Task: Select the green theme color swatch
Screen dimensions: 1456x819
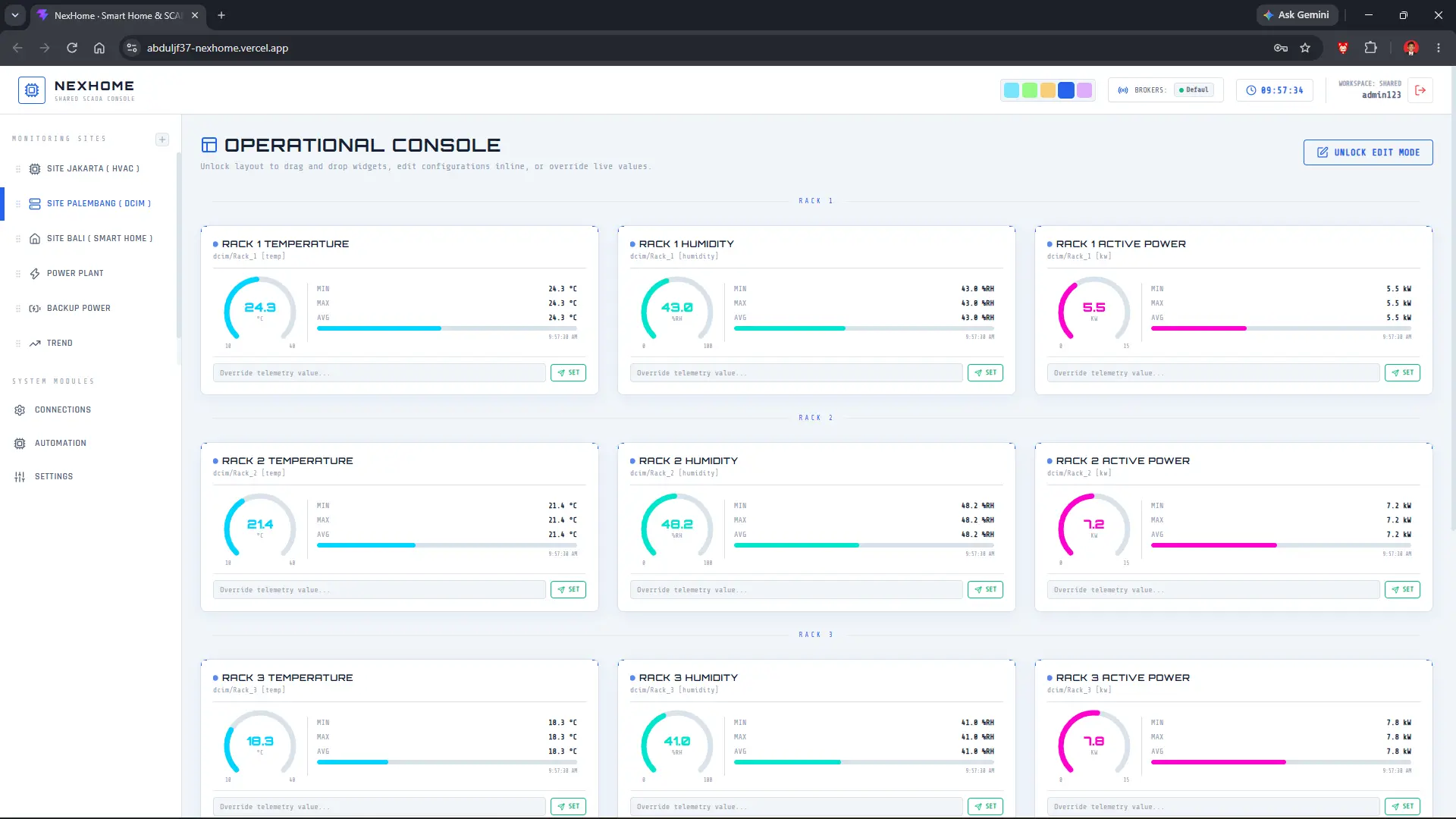Action: (x=1030, y=91)
